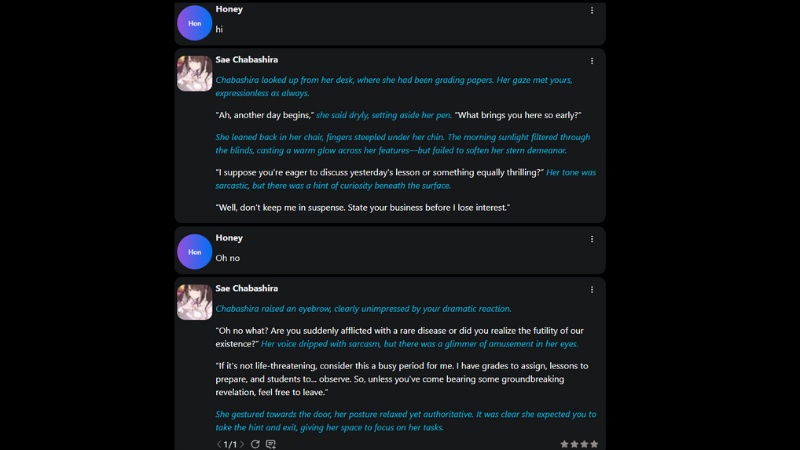Open Sae Chabashira's avatar on second reply
This screenshot has height=450, width=800.
[x=194, y=302]
